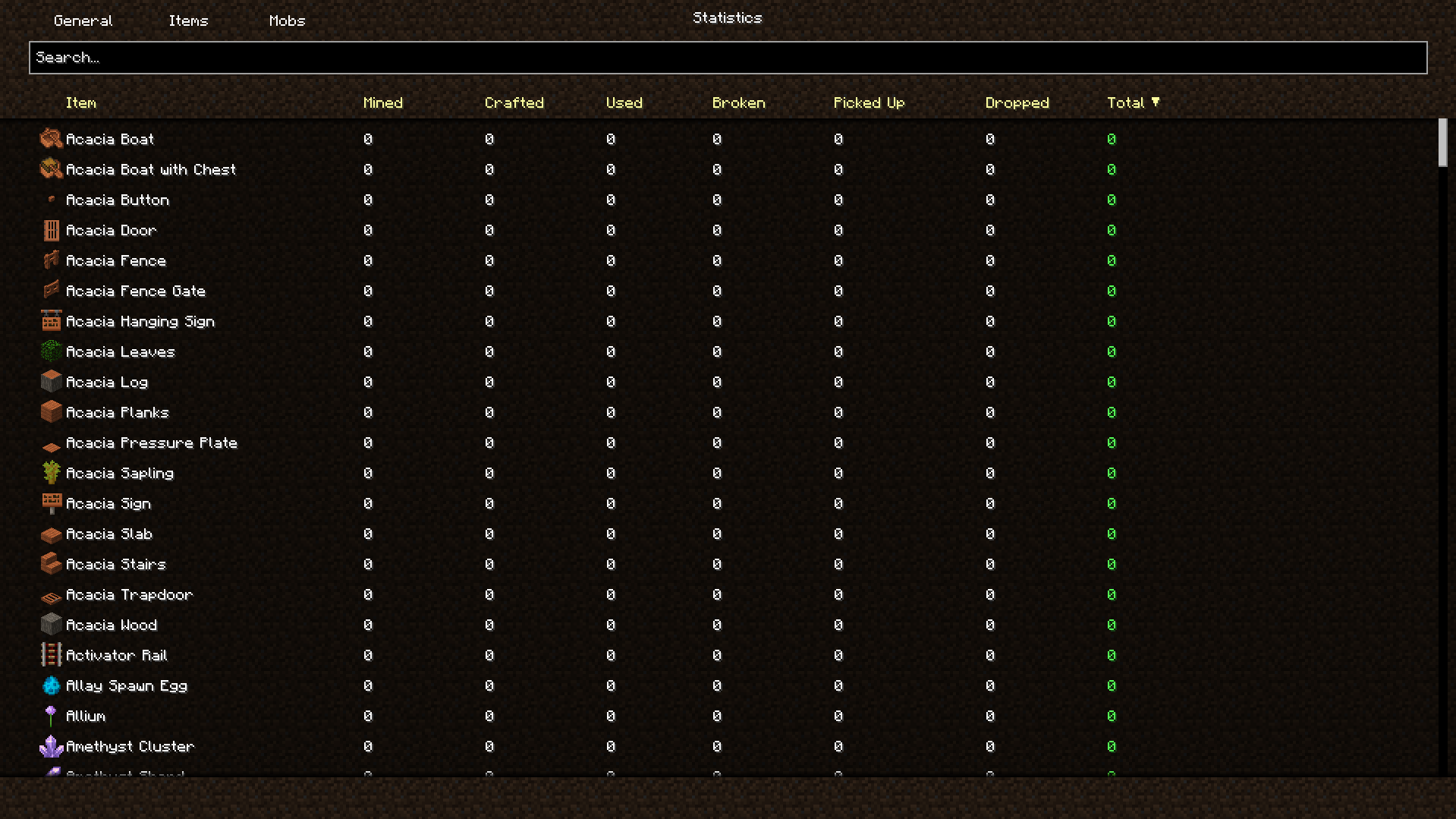This screenshot has height=819, width=1456.
Task: Click Acacia Leaves' Picked Up value
Action: (838, 351)
